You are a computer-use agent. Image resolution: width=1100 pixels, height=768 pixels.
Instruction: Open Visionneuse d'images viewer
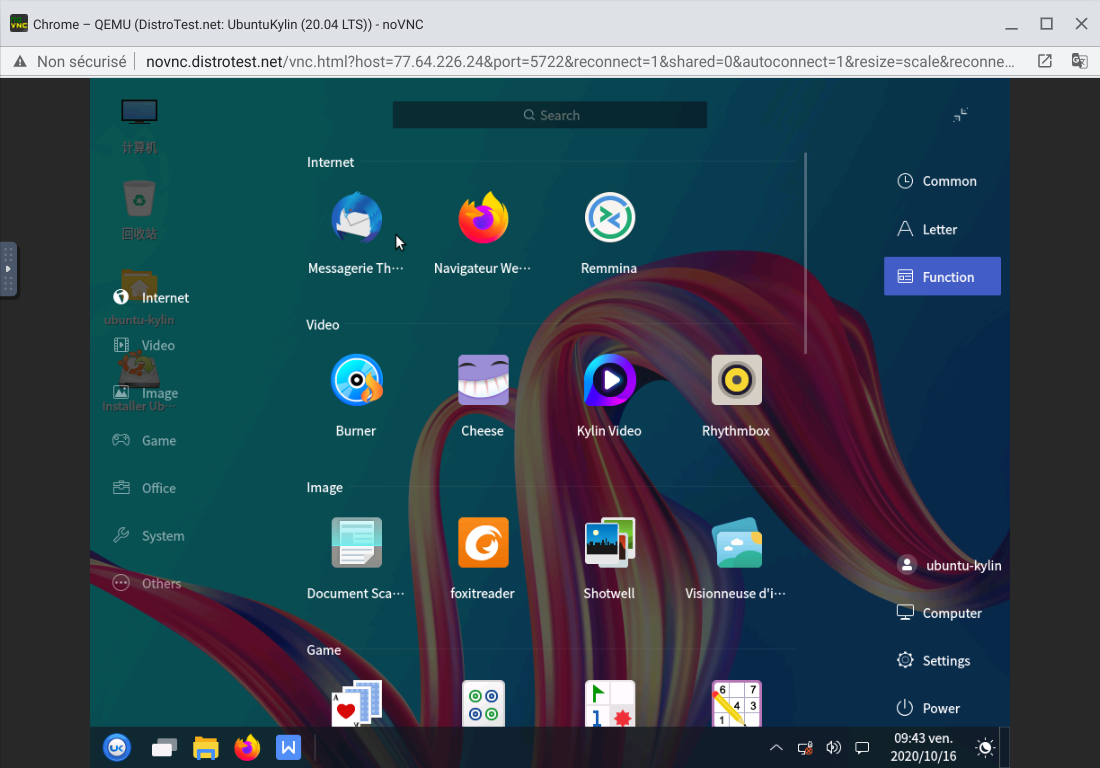point(736,558)
